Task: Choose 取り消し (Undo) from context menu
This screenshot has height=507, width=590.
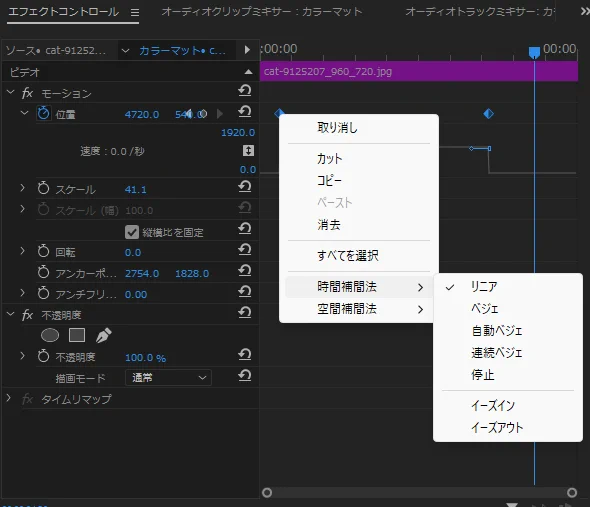Action: (x=359, y=128)
